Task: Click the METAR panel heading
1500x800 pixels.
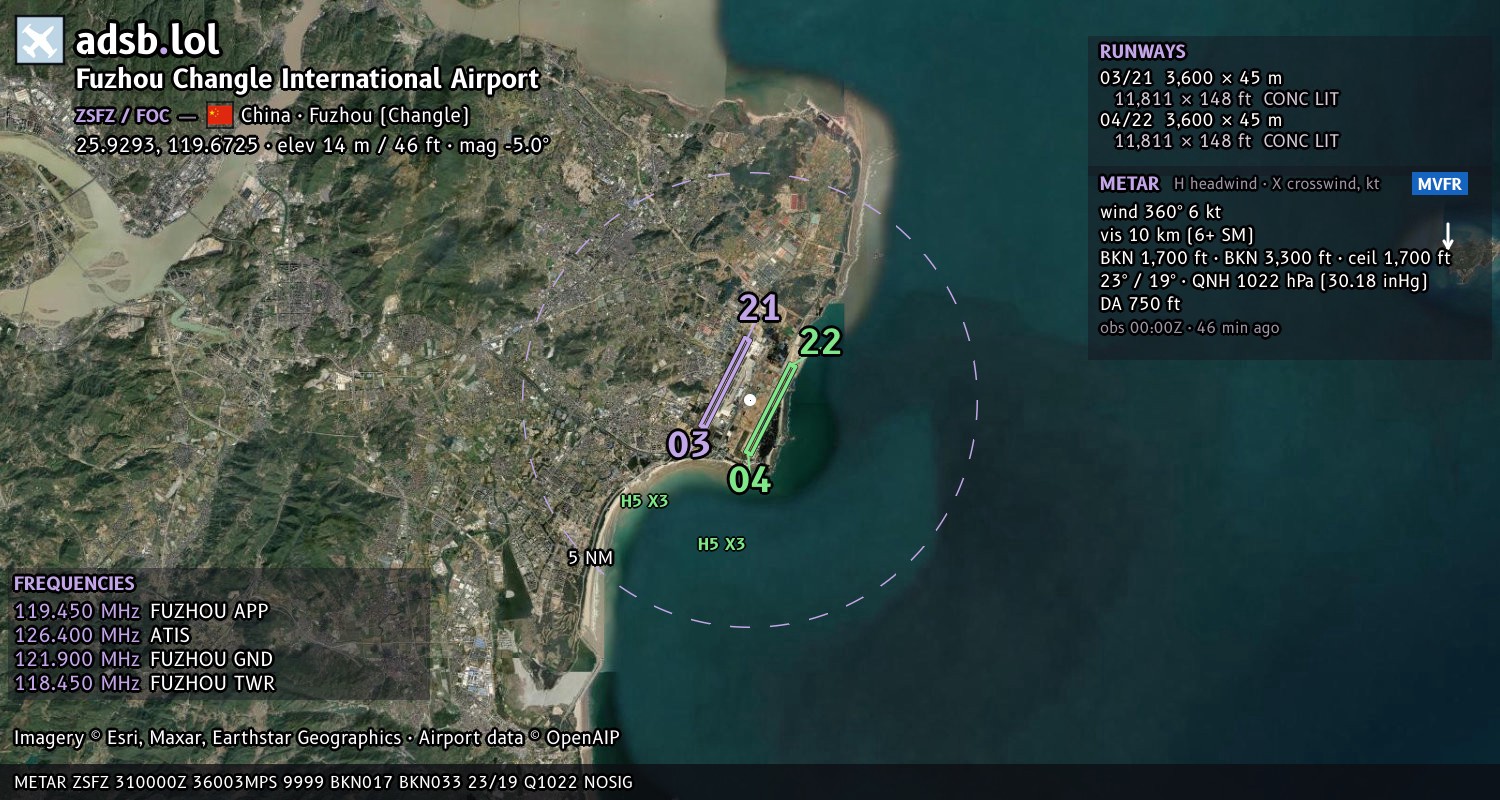Action: [x=1129, y=184]
